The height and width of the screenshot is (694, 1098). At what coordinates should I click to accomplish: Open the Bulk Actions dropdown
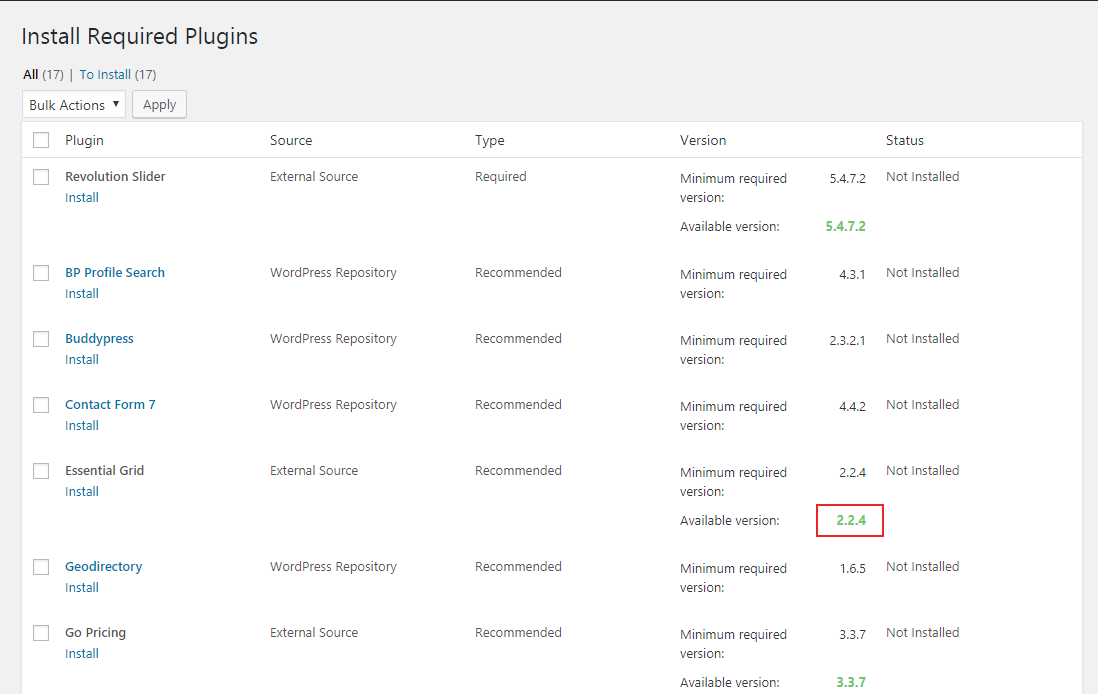(x=74, y=104)
